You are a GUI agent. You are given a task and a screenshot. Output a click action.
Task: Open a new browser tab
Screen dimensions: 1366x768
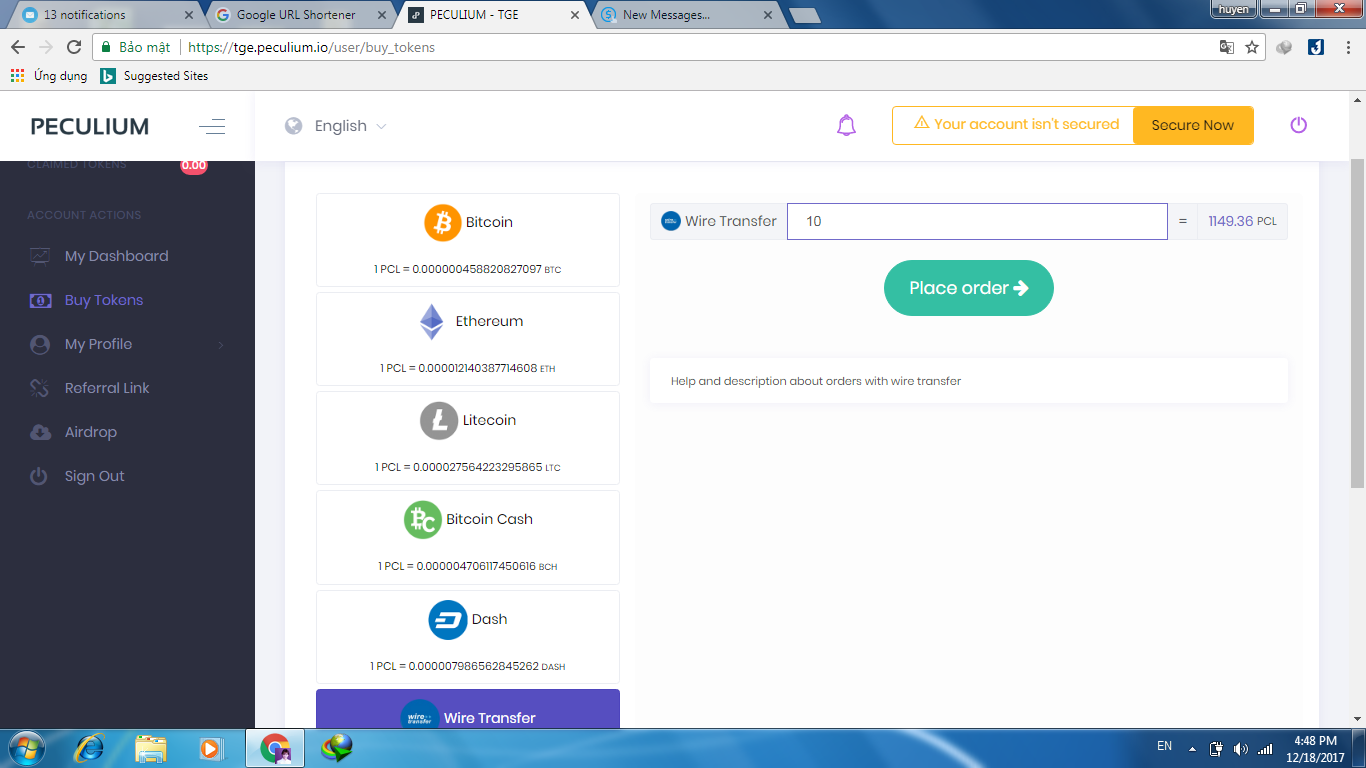coord(805,15)
